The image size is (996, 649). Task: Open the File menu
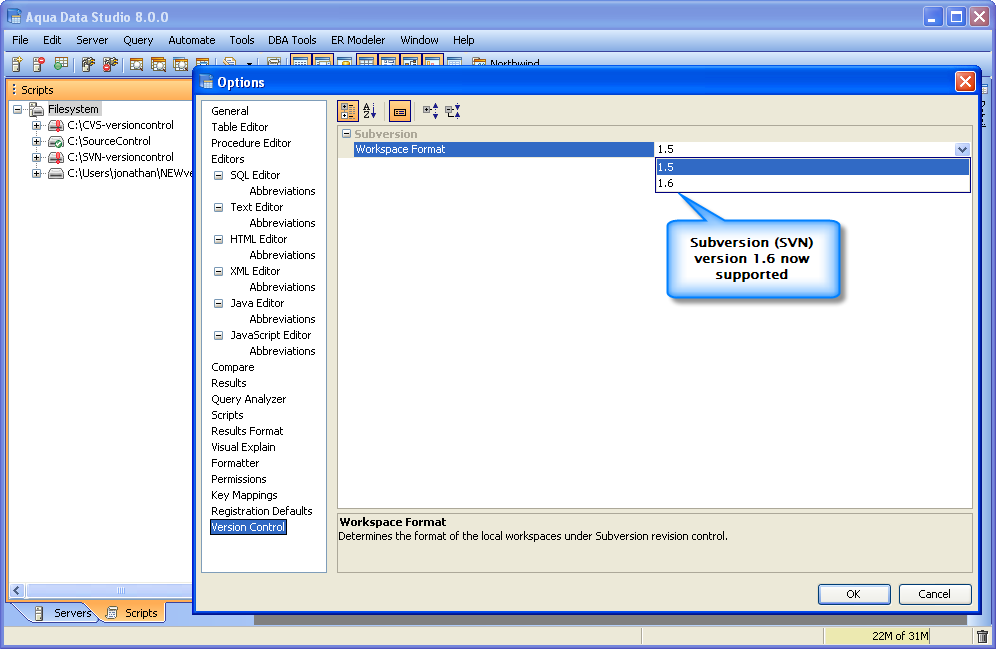click(x=20, y=40)
